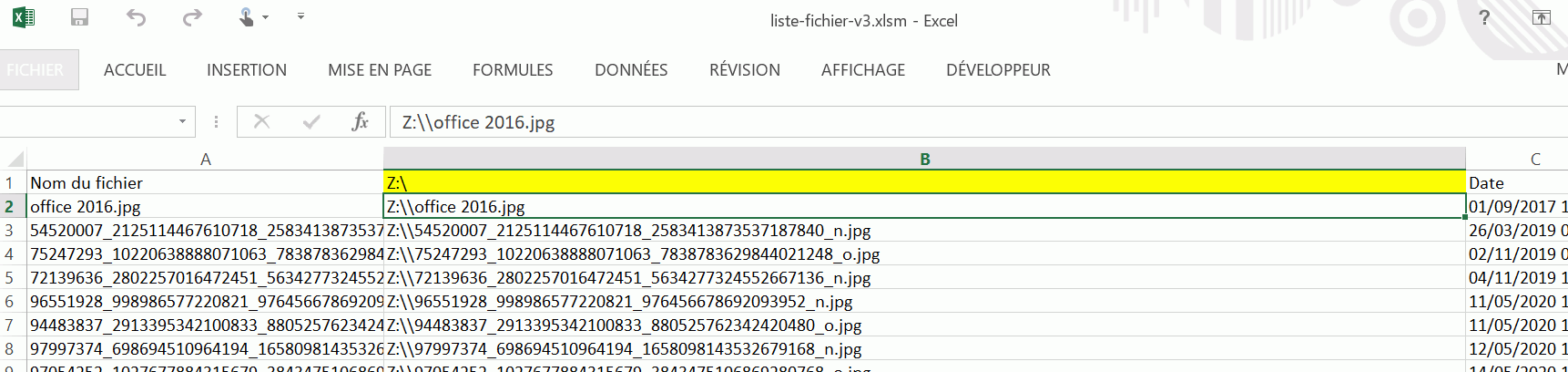Select row 5 header

(10, 278)
